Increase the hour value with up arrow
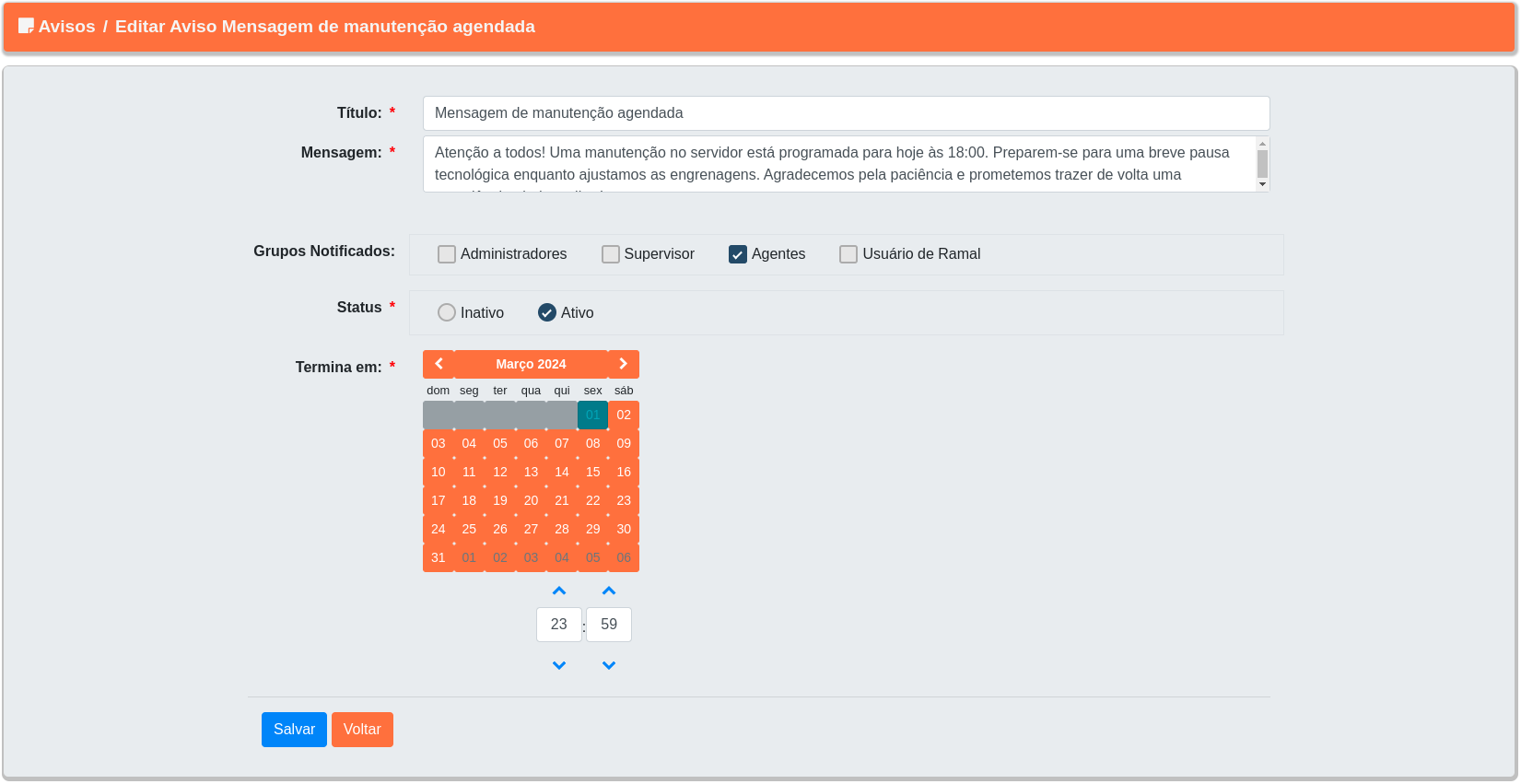 pyautogui.click(x=559, y=591)
